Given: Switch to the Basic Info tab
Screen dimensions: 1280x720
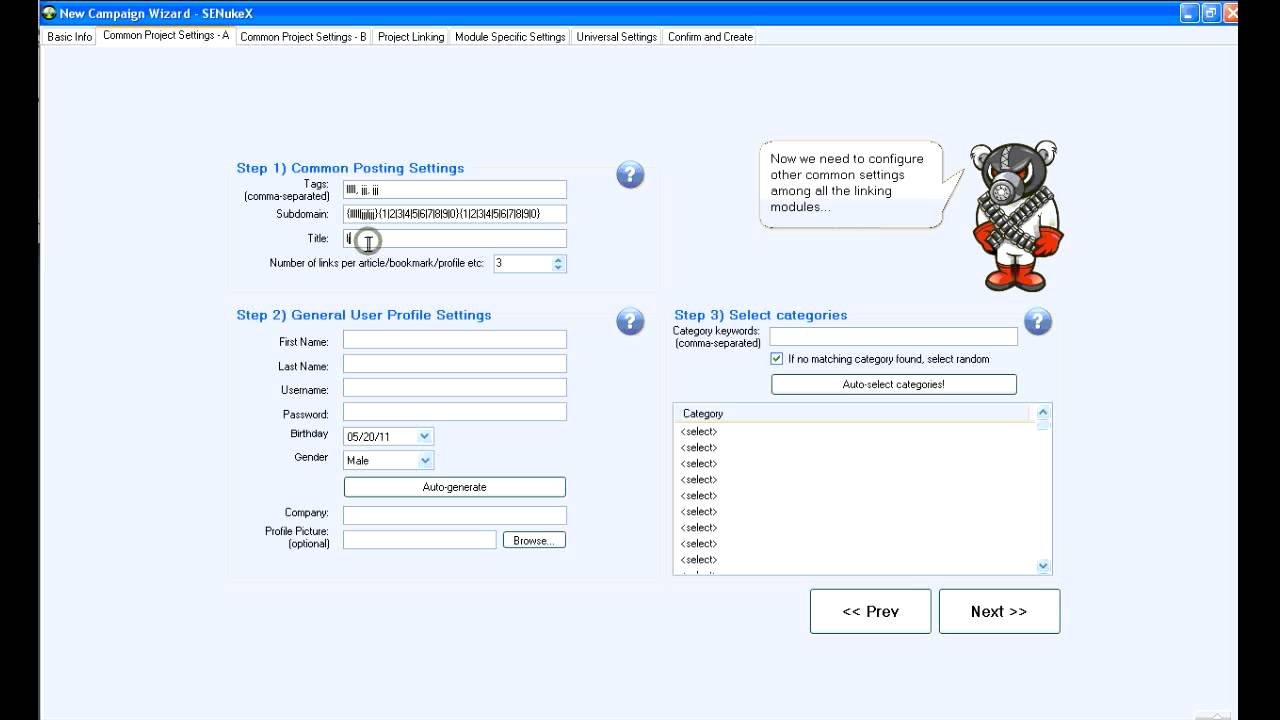Looking at the screenshot, I should (69, 37).
